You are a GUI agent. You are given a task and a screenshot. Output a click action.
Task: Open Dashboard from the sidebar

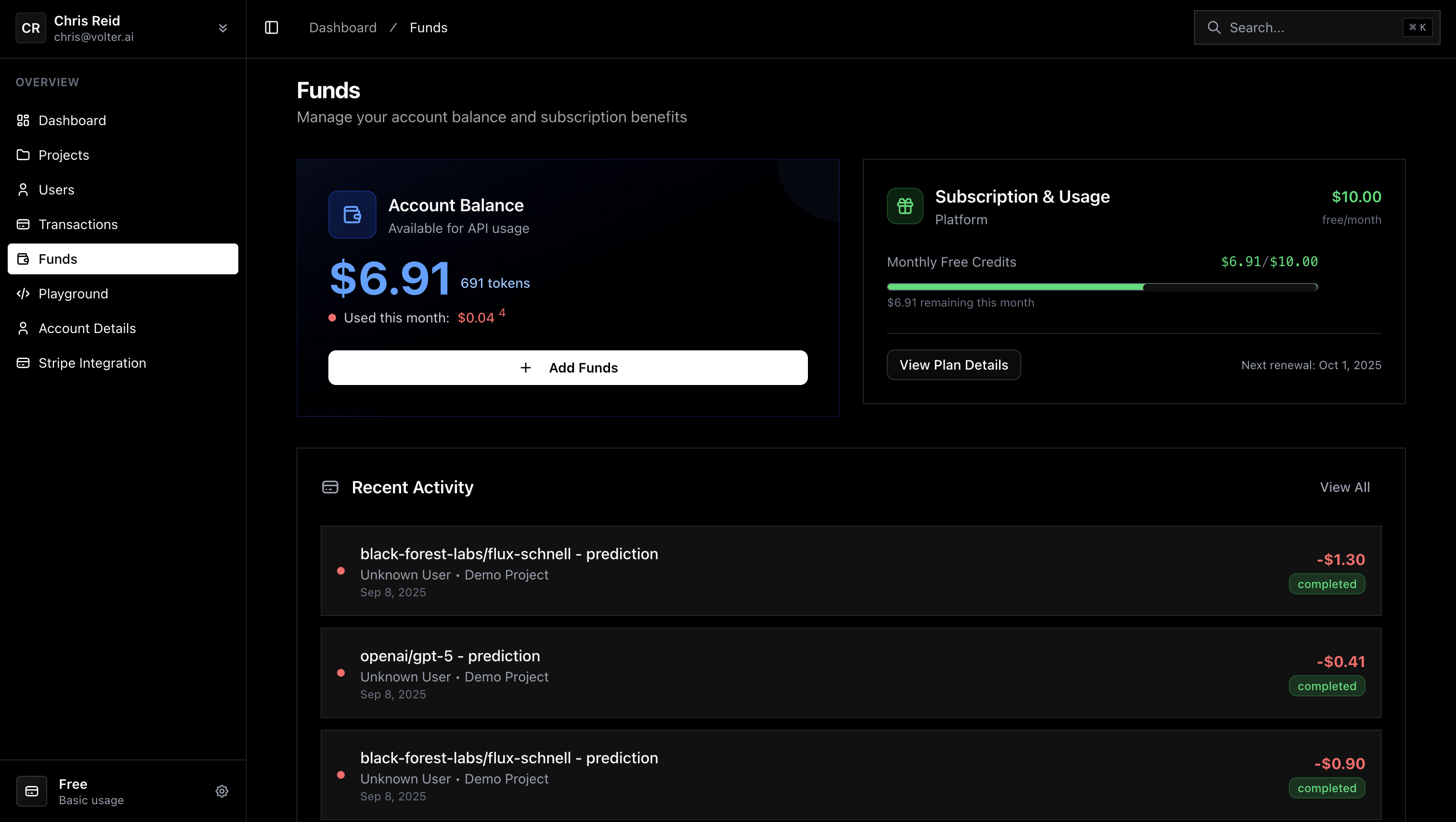(123, 120)
